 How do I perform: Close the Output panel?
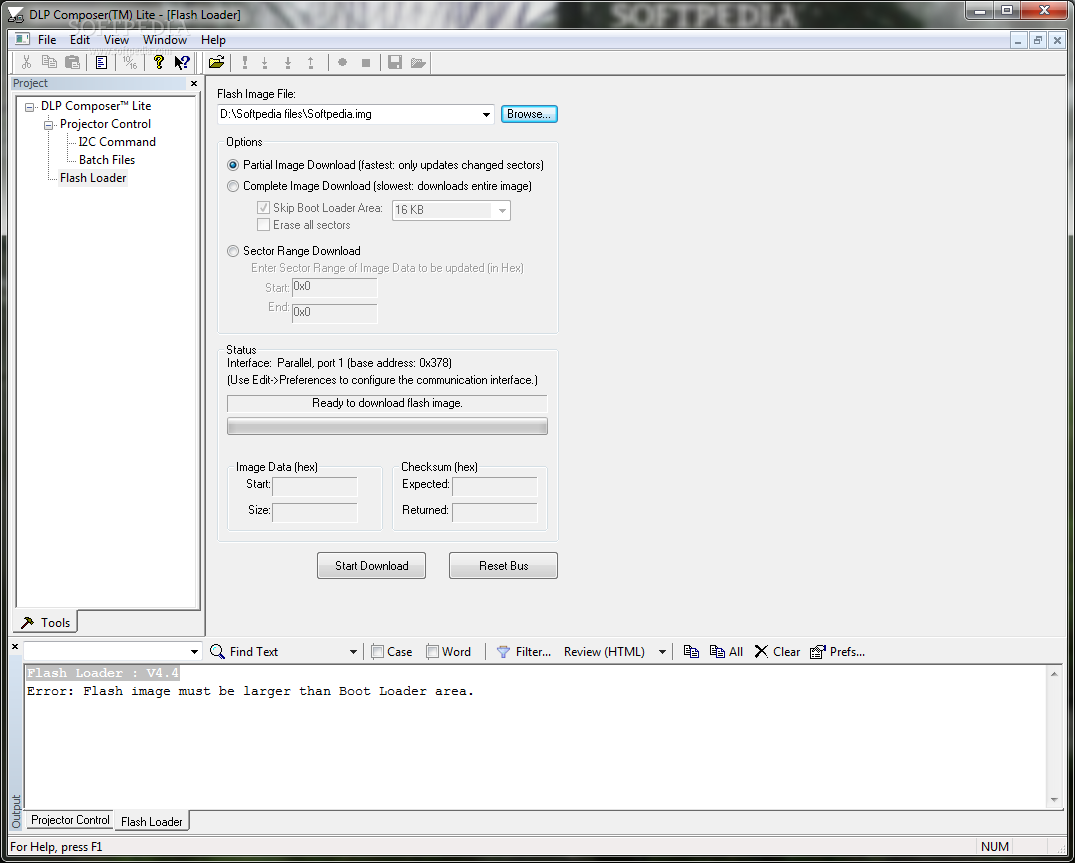[14, 646]
